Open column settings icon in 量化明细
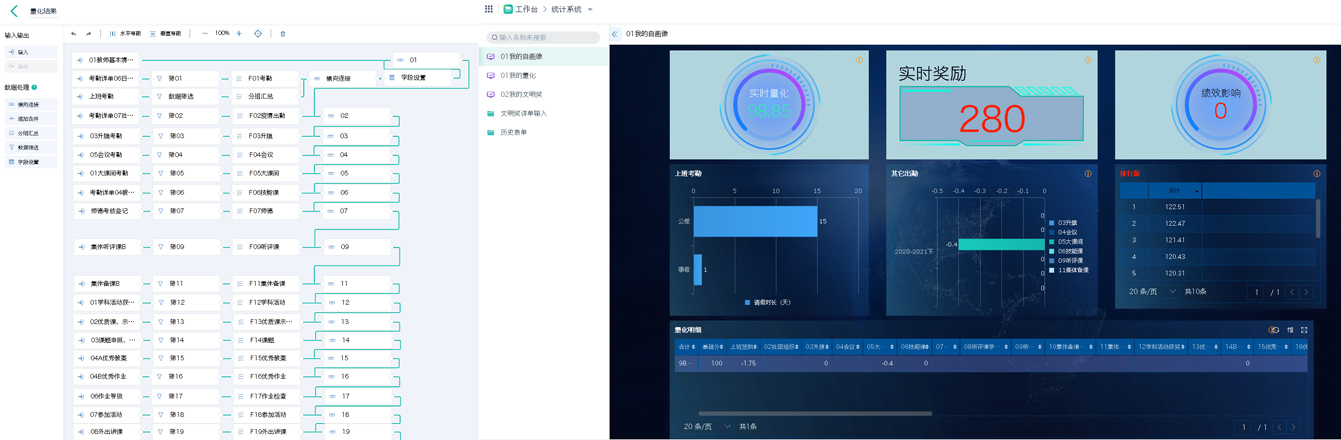The height and width of the screenshot is (440, 1341). point(1290,330)
